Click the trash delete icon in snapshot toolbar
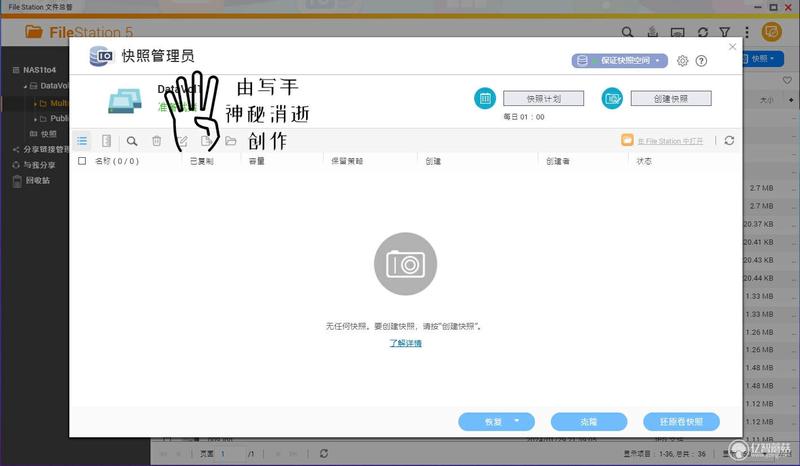The width and height of the screenshot is (800, 466). [x=157, y=141]
